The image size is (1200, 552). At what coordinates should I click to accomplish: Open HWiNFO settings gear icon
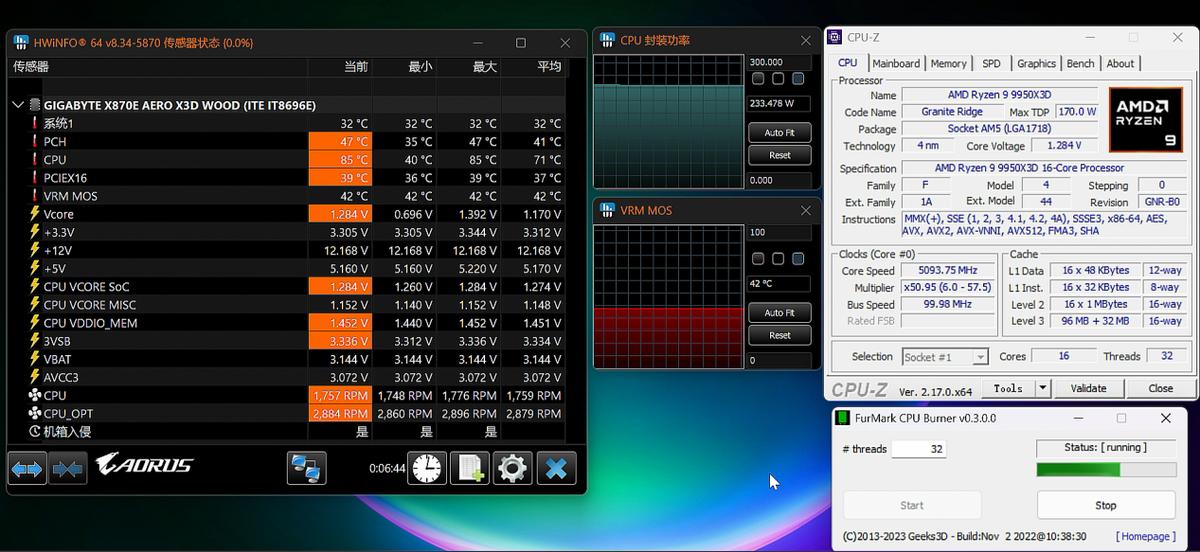(512, 468)
